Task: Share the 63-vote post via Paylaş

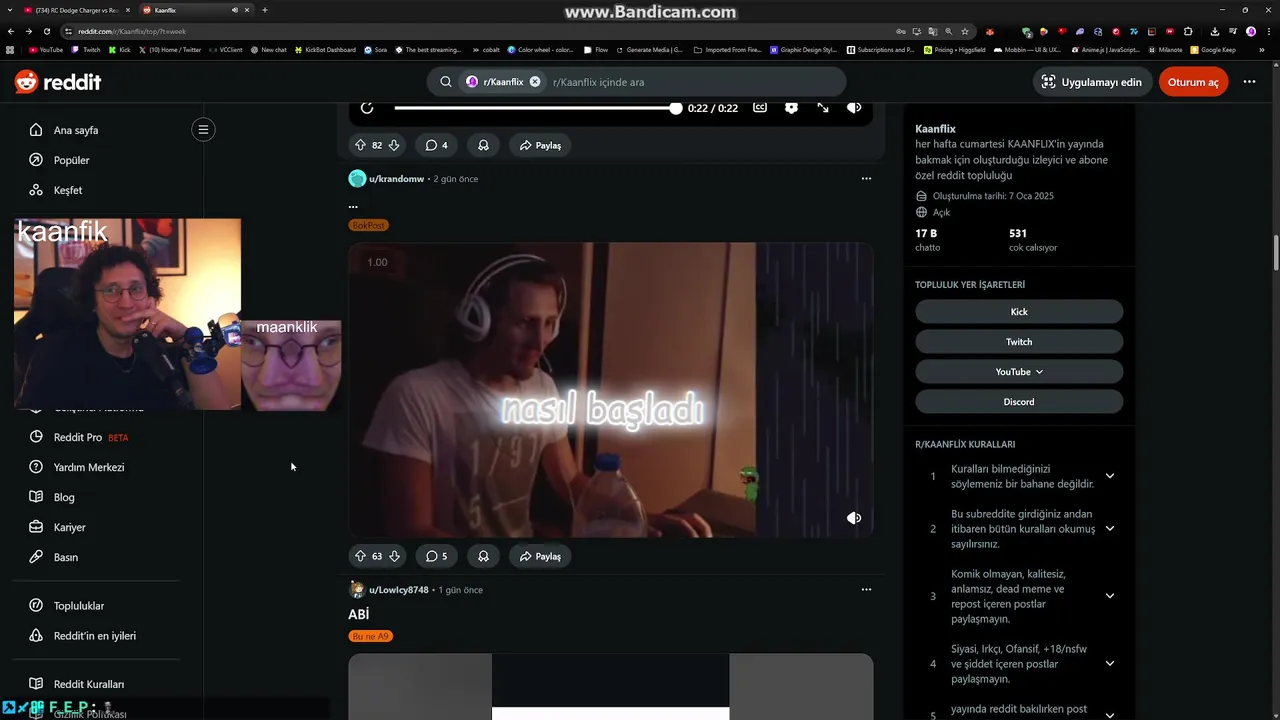Action: coord(540,556)
